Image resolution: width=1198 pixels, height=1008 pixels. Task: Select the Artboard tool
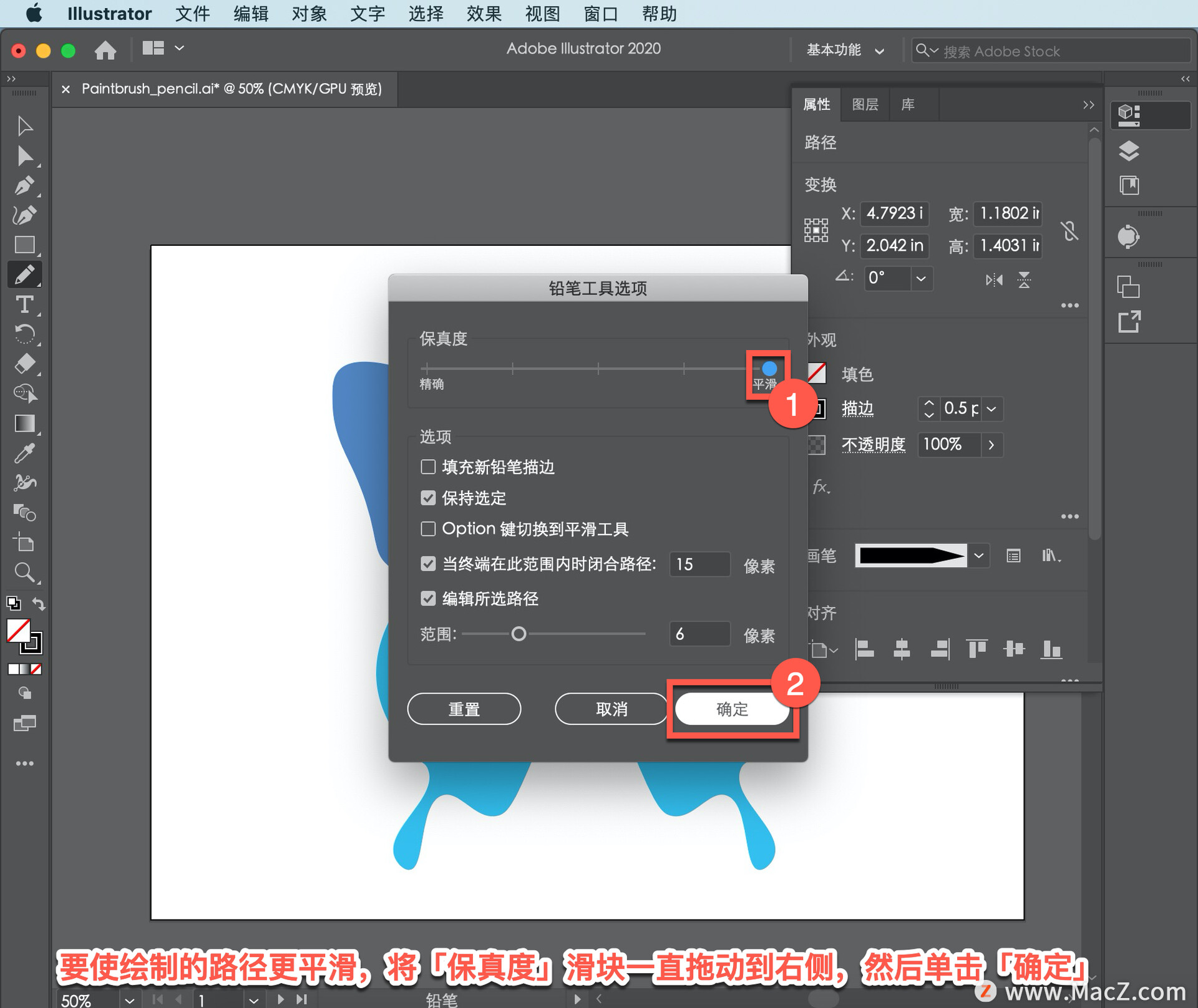tap(24, 543)
